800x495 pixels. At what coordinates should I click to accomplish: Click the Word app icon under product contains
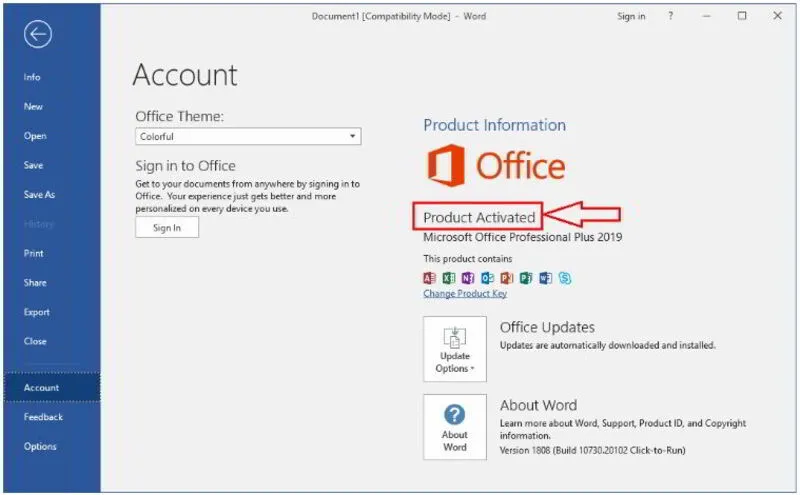click(x=545, y=278)
